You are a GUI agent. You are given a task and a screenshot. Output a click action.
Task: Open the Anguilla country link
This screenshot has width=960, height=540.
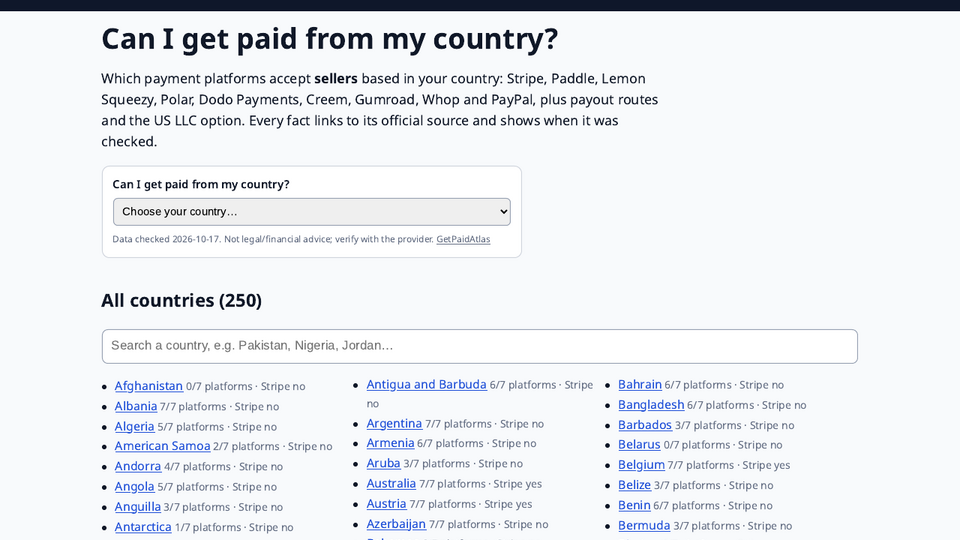(138, 507)
